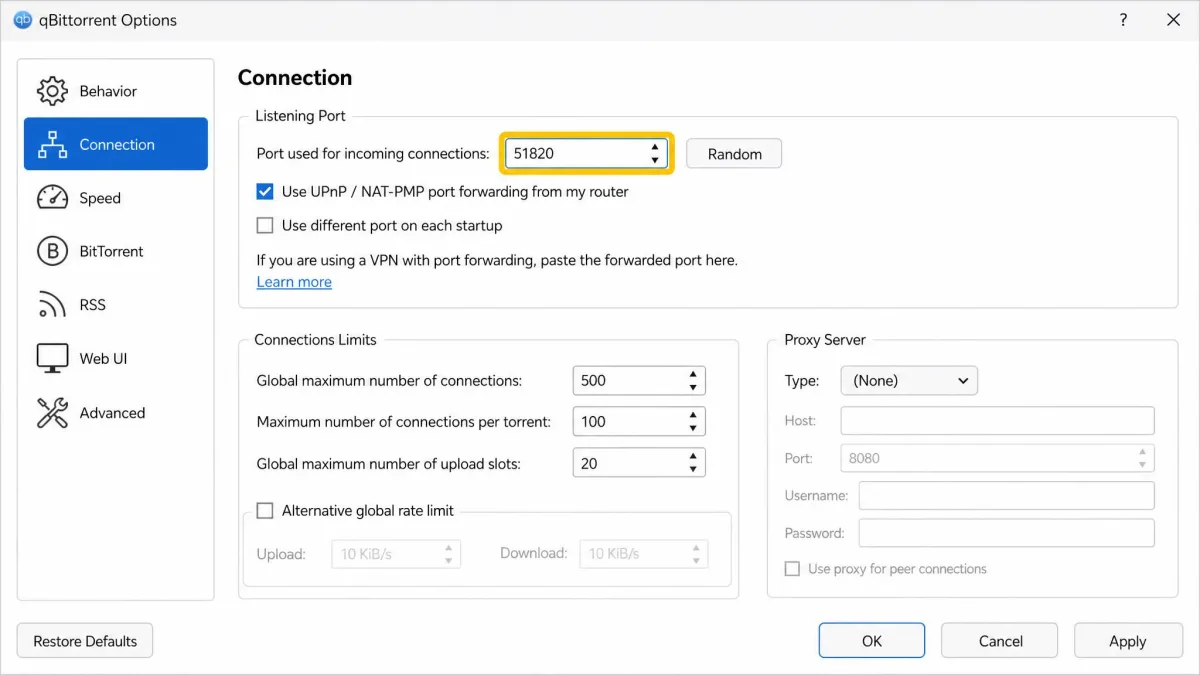Click the Behavior gear icon

[x=52, y=91]
